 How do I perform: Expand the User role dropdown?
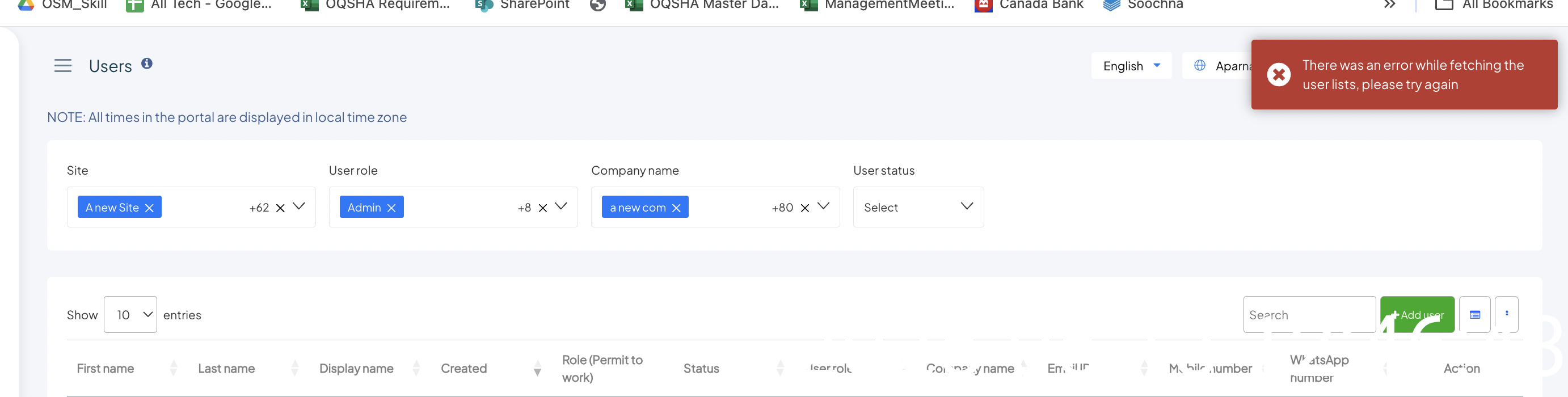(561, 206)
